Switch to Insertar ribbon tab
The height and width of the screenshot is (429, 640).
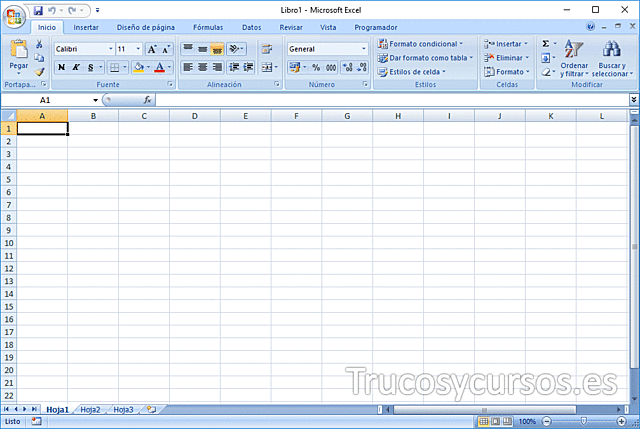point(86,27)
